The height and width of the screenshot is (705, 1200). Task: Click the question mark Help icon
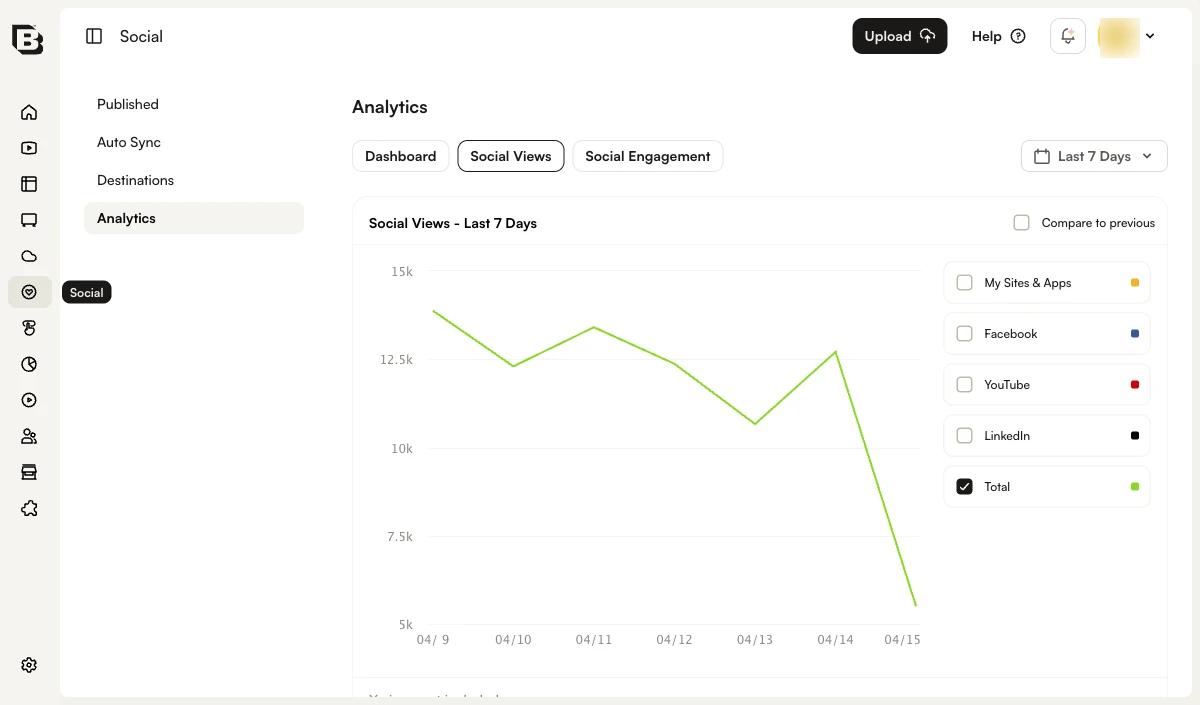point(1018,36)
